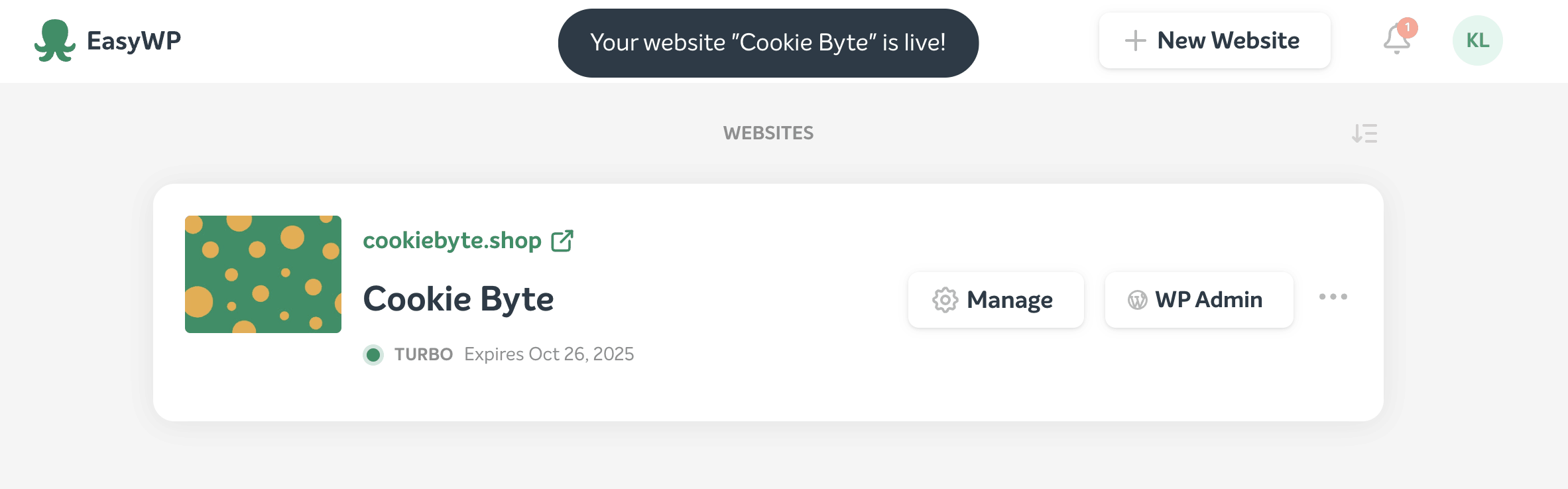Open WP Admin for Cookie Byte

pyautogui.click(x=1208, y=300)
